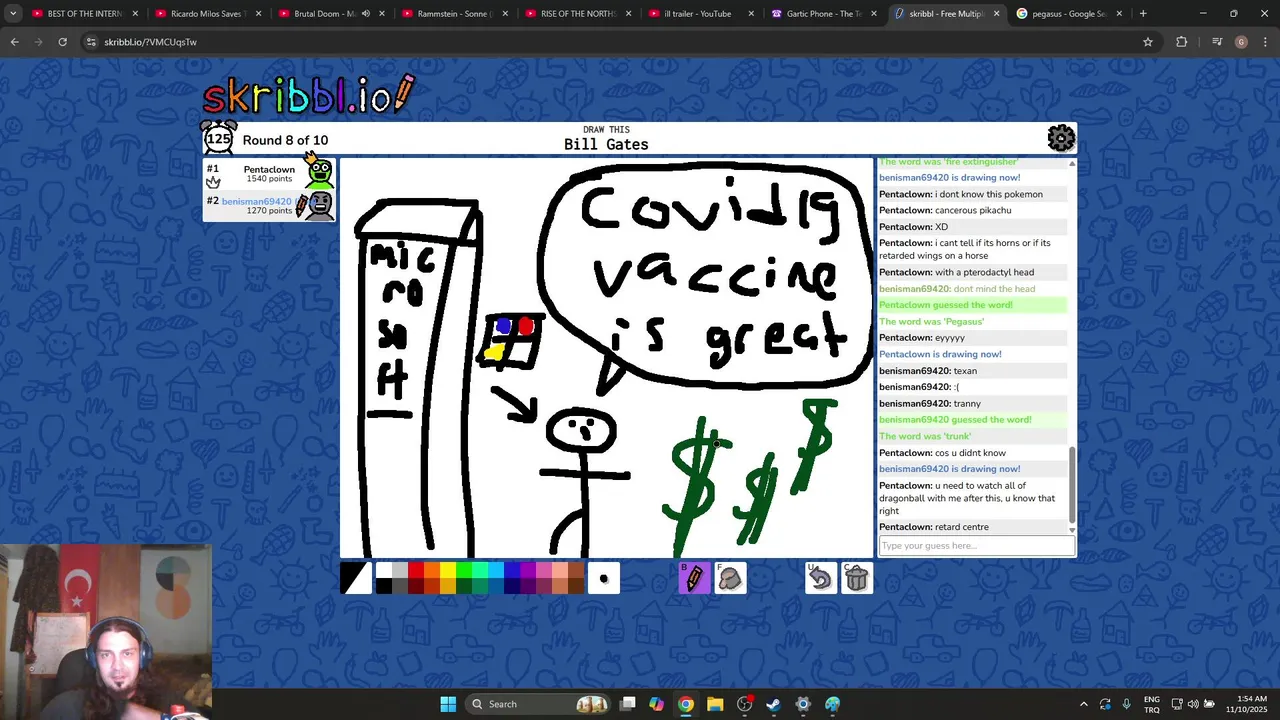Open skribbl settings gear icon

point(1060,138)
